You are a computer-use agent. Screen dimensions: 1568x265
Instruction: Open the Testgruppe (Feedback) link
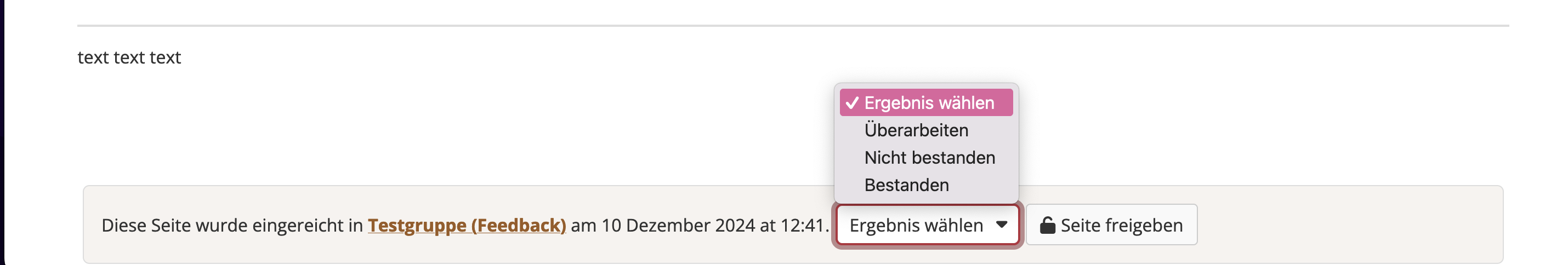[466, 226]
